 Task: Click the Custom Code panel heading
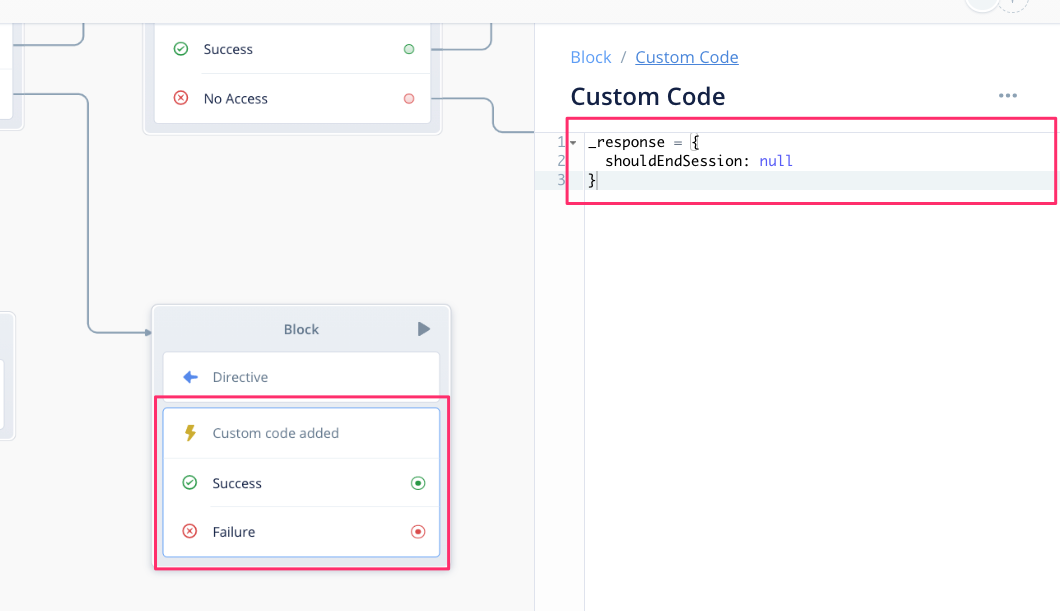click(648, 97)
